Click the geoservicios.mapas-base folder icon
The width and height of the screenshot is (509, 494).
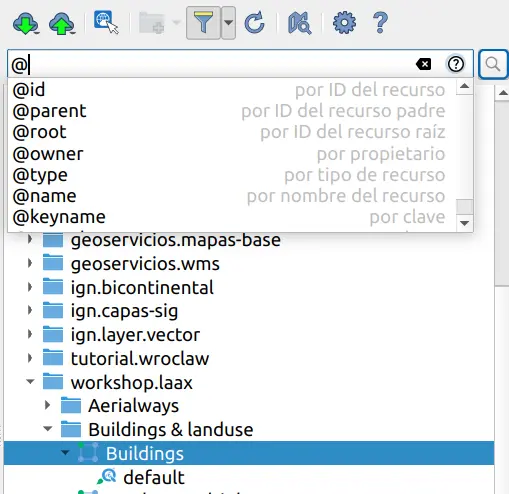click(53, 239)
